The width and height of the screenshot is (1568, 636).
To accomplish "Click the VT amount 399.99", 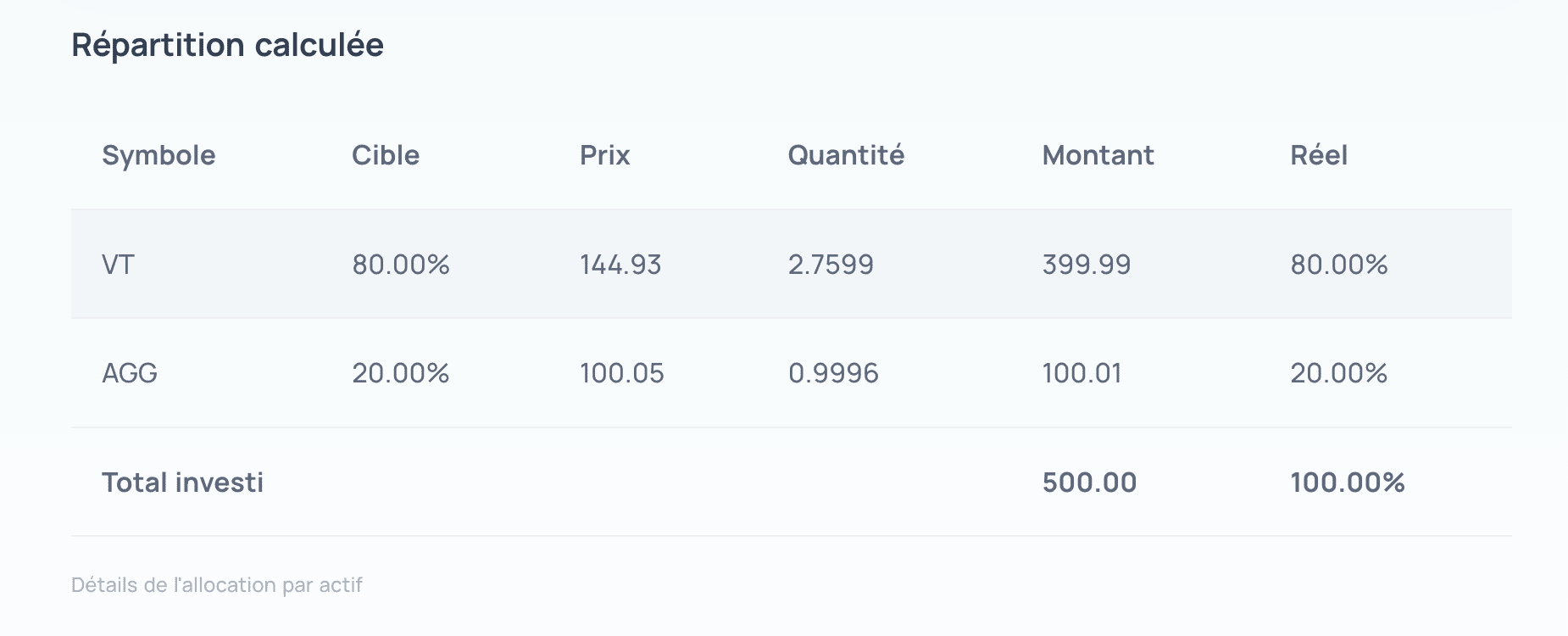I will [1087, 265].
